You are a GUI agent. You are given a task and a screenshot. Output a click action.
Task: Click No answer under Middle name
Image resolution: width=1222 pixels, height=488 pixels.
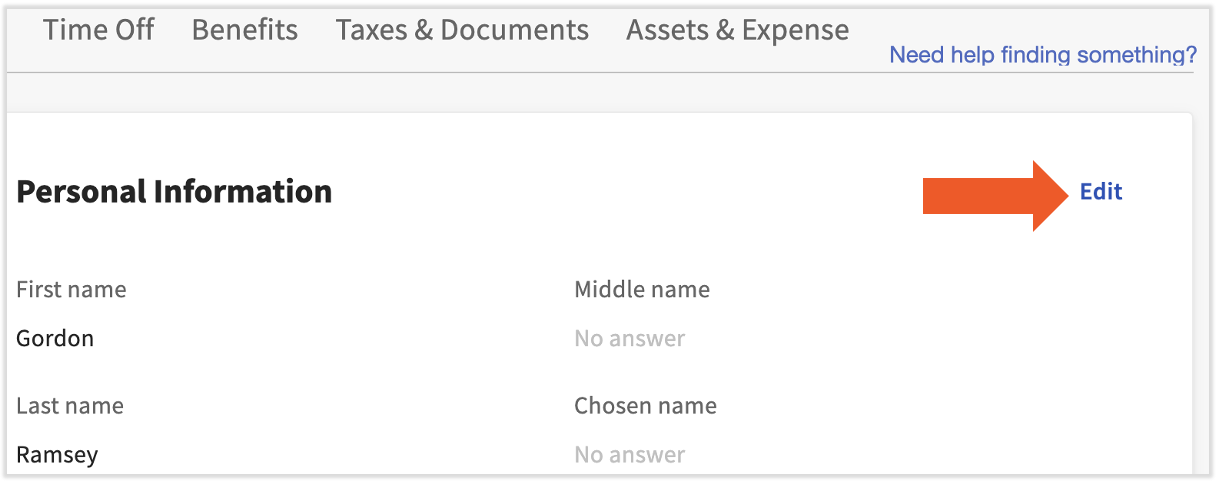pos(629,339)
